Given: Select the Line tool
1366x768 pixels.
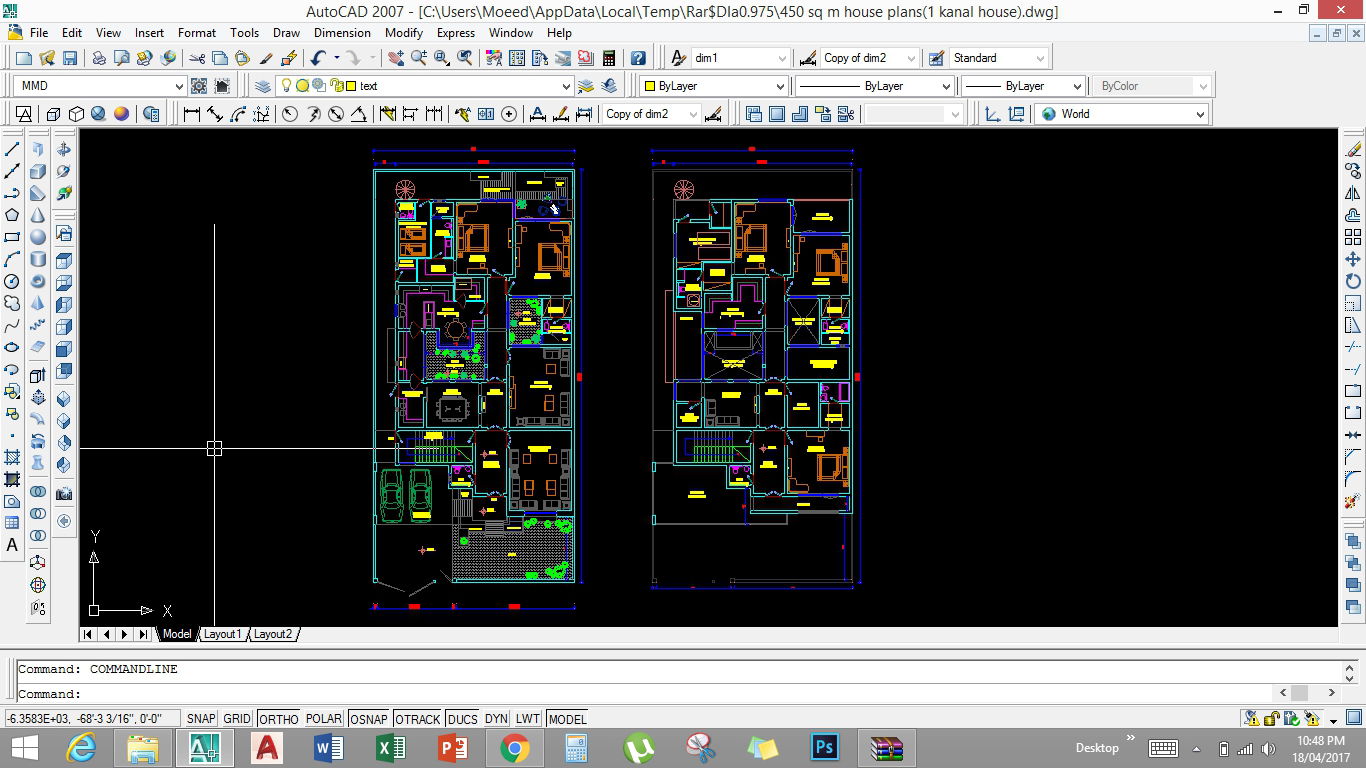Looking at the screenshot, I should point(12,148).
